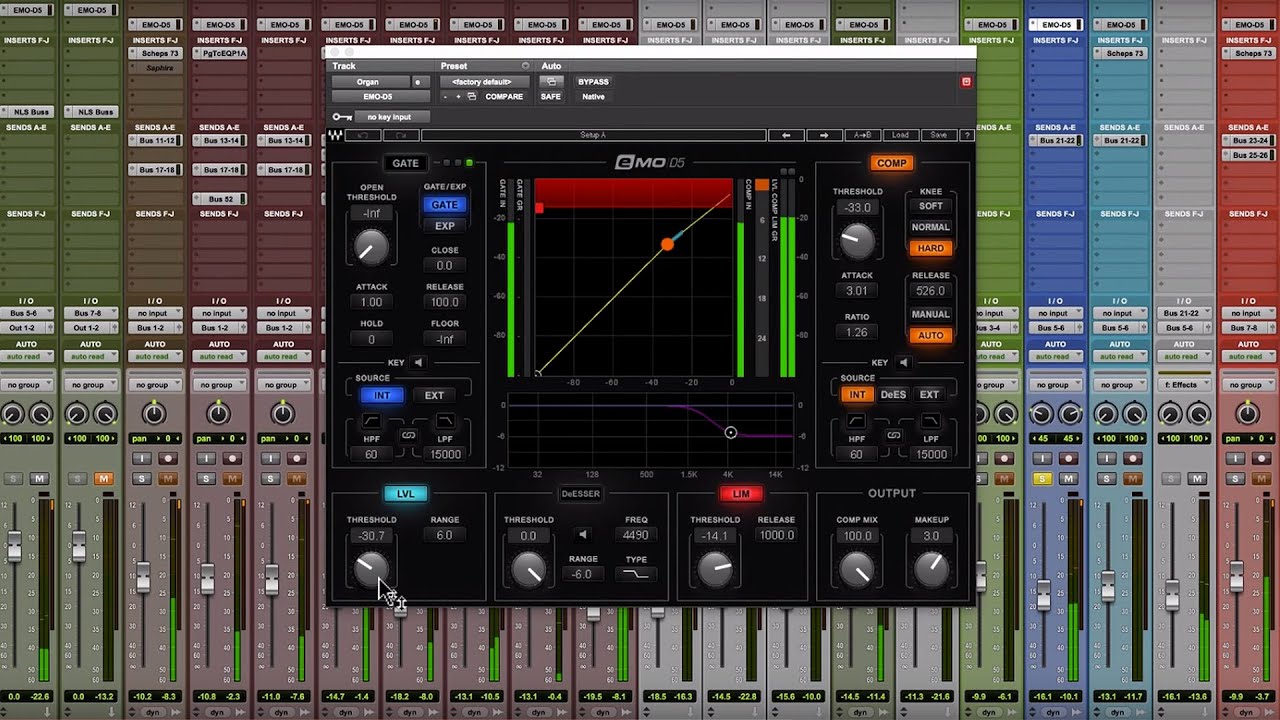Click the key input key icon
1280x720 pixels.
[342, 117]
